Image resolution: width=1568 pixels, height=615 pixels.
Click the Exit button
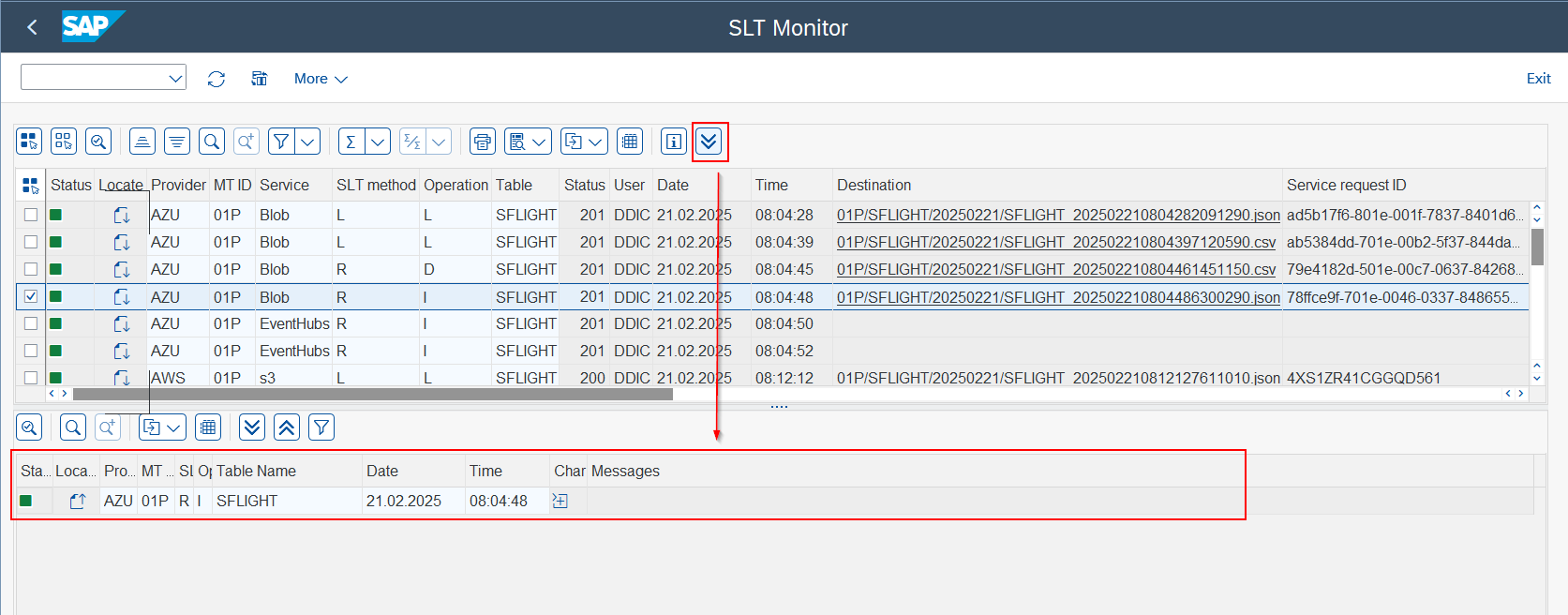(1538, 79)
